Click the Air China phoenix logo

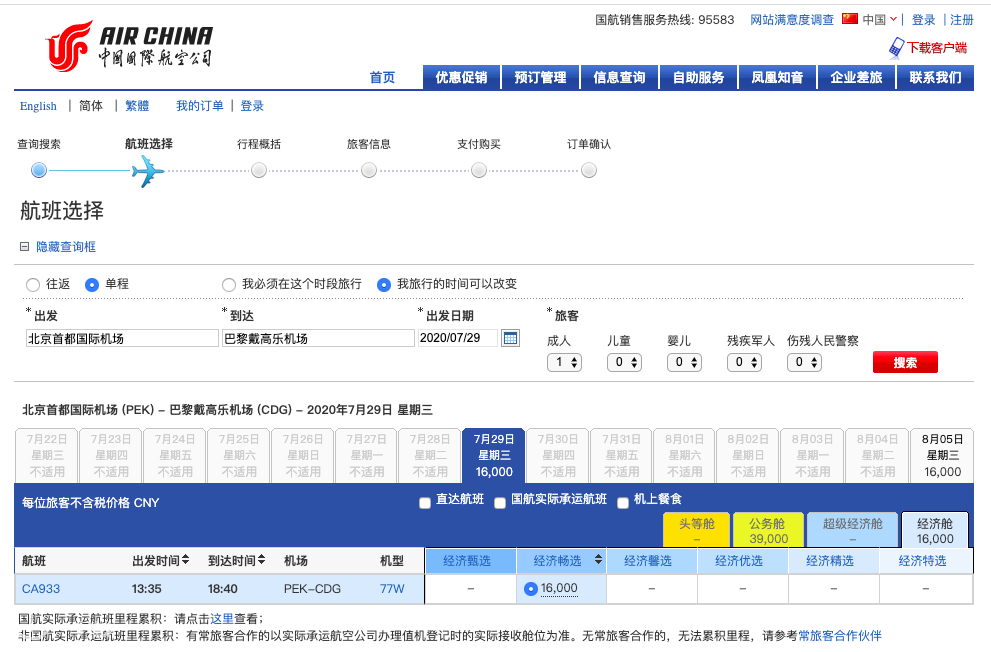[68, 45]
